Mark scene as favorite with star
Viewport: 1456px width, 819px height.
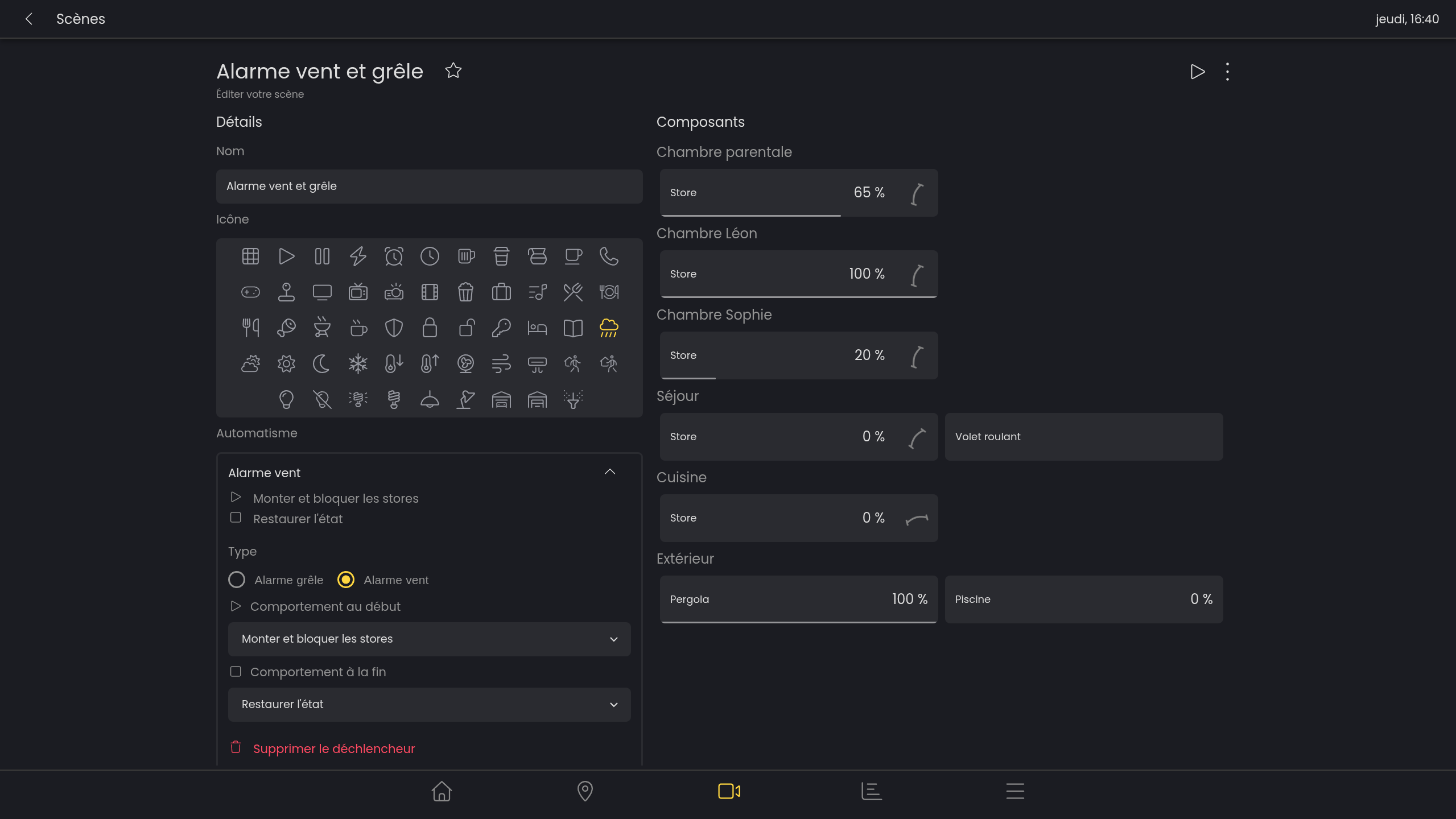pos(453,71)
